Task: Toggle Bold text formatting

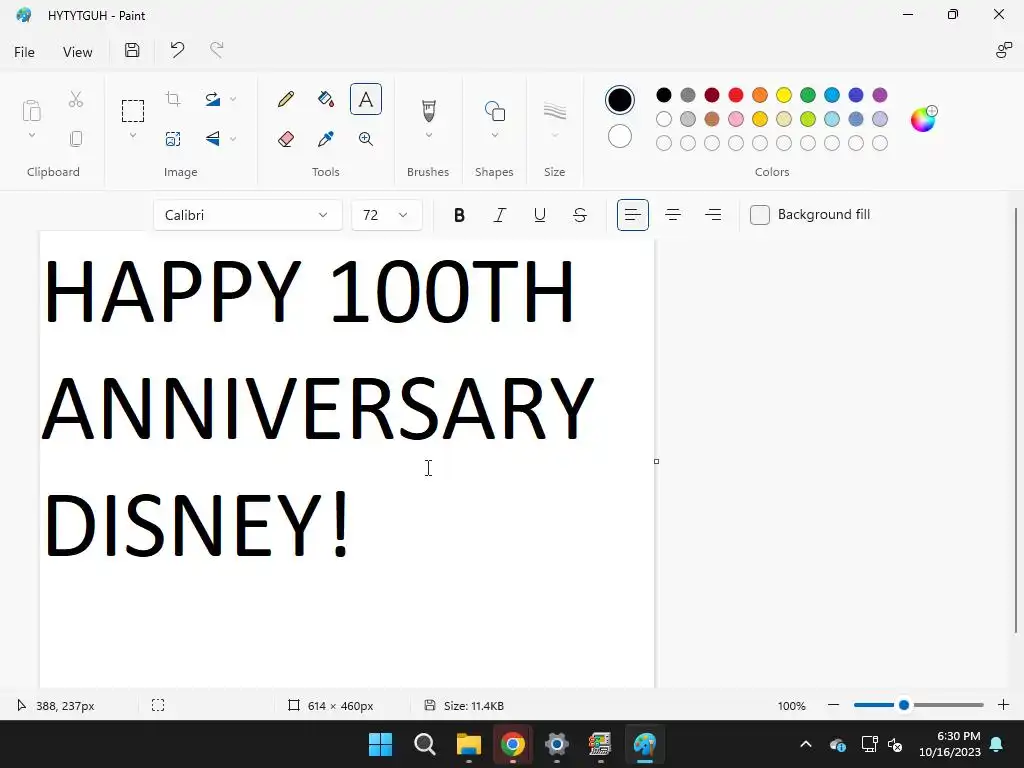Action: [459, 215]
